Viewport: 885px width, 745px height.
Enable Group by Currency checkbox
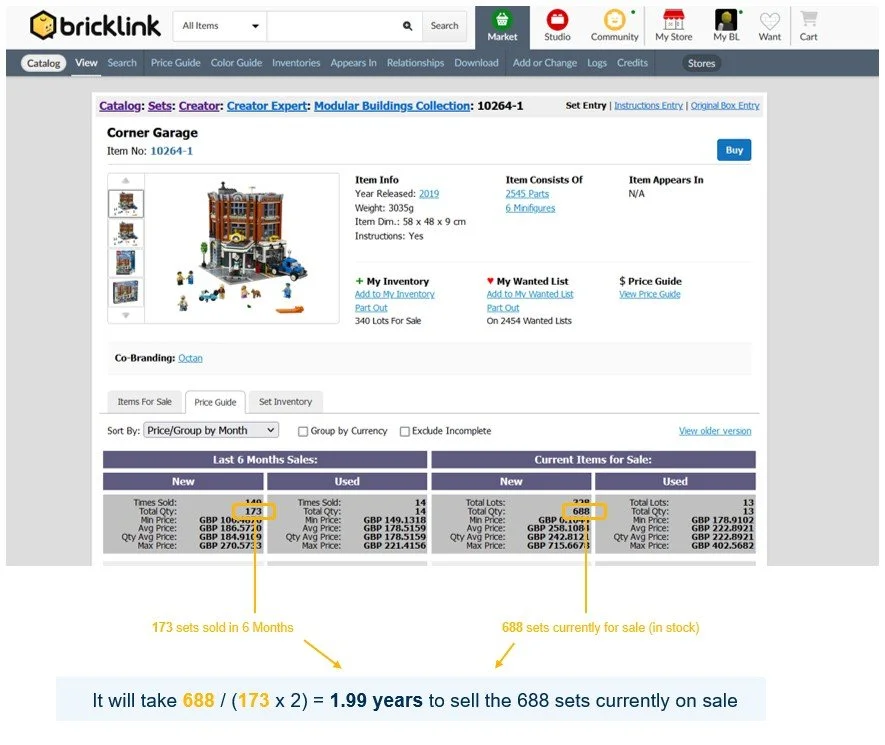(x=303, y=431)
